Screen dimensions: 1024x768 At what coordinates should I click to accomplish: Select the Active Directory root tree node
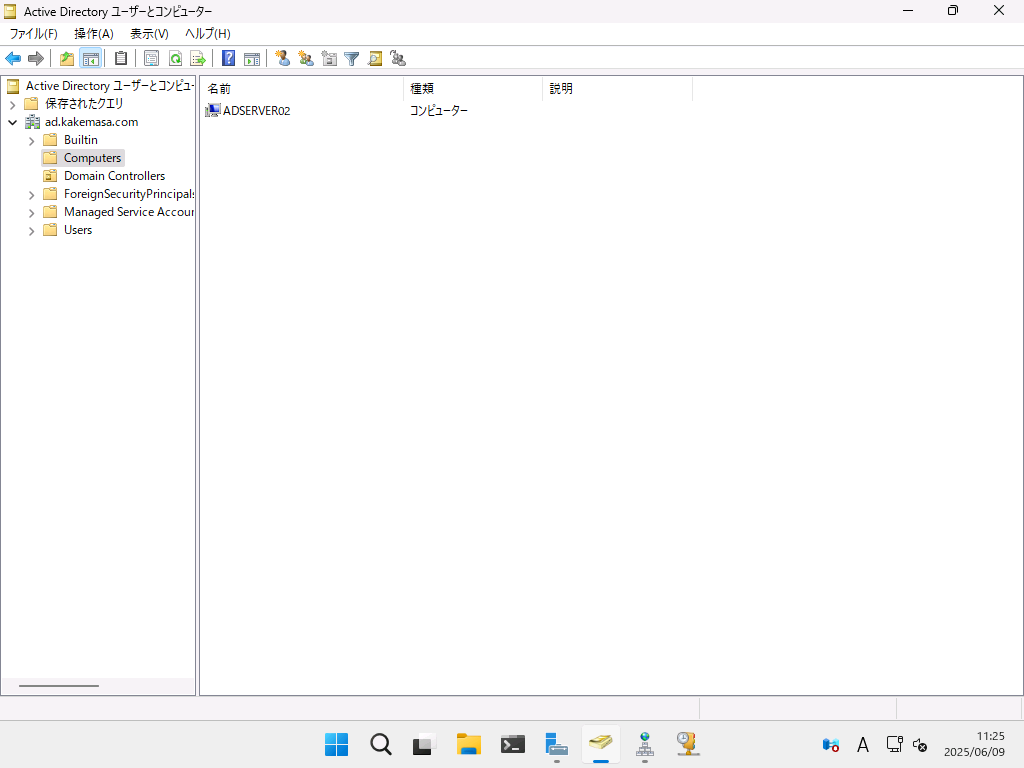(x=100, y=86)
